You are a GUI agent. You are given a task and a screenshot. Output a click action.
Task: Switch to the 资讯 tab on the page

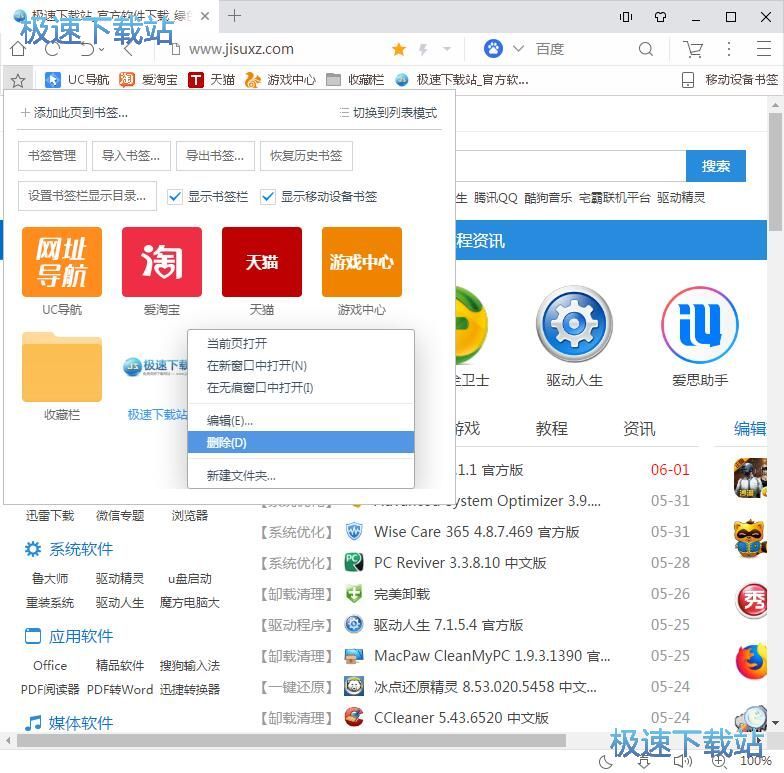point(638,428)
